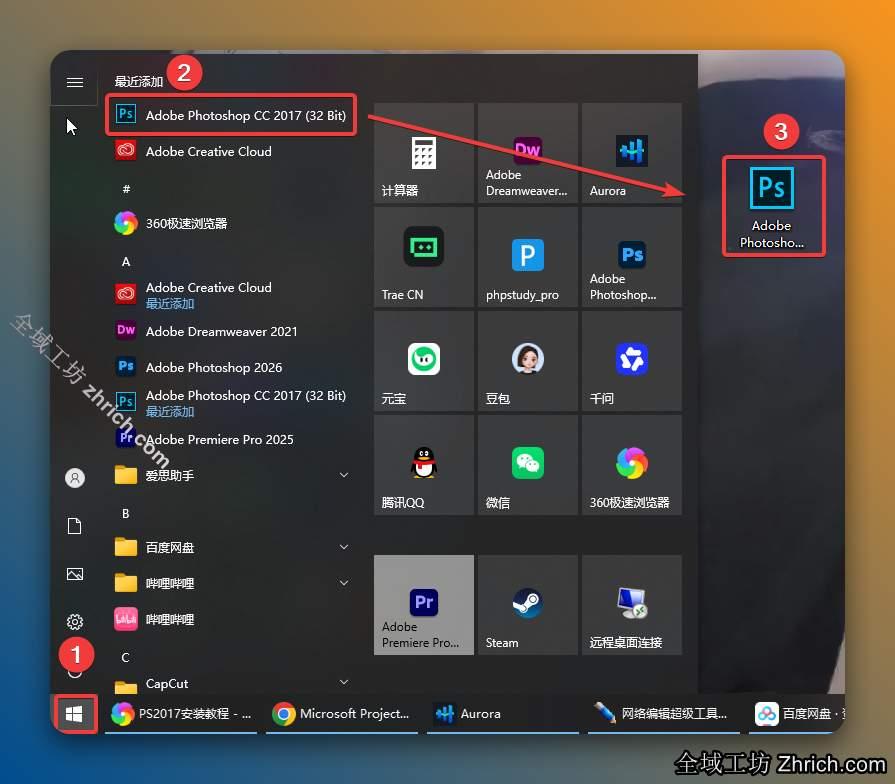This screenshot has width=895, height=784.
Task: Expand the CapCut folder chevron
Action: click(x=344, y=682)
